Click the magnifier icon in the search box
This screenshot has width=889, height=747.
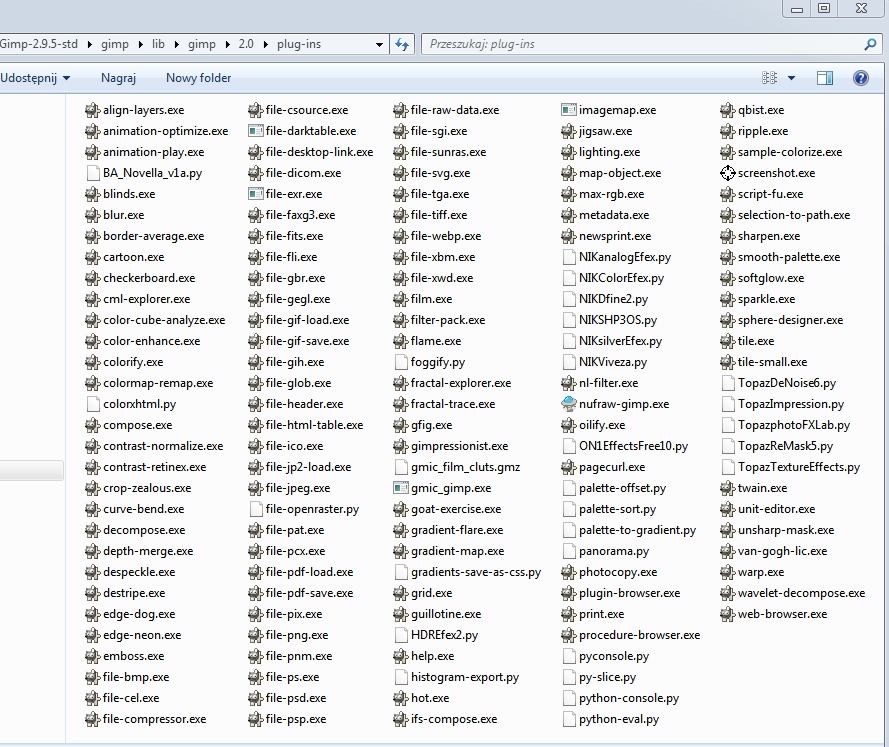point(870,44)
